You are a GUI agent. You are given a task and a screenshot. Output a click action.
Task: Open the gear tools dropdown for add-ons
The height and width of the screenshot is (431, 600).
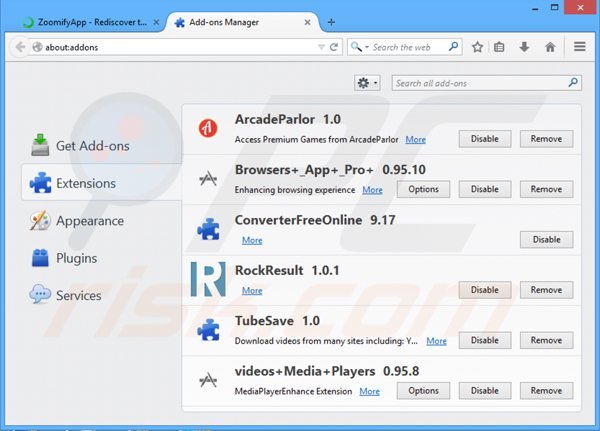click(367, 83)
